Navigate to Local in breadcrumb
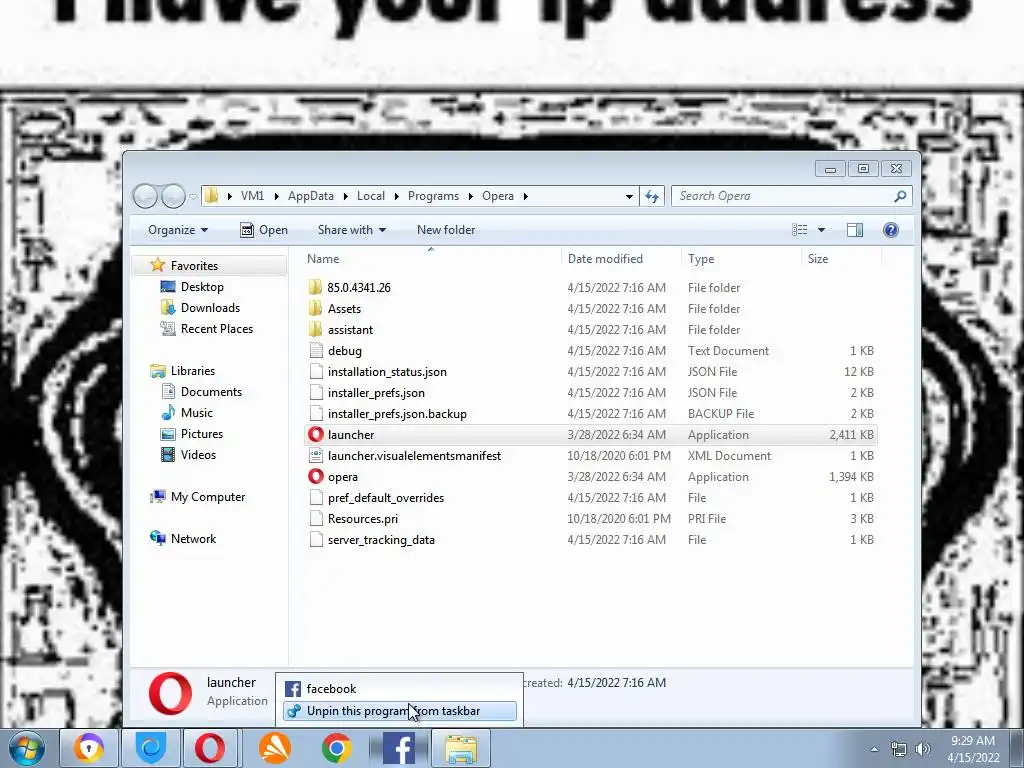 [371, 196]
